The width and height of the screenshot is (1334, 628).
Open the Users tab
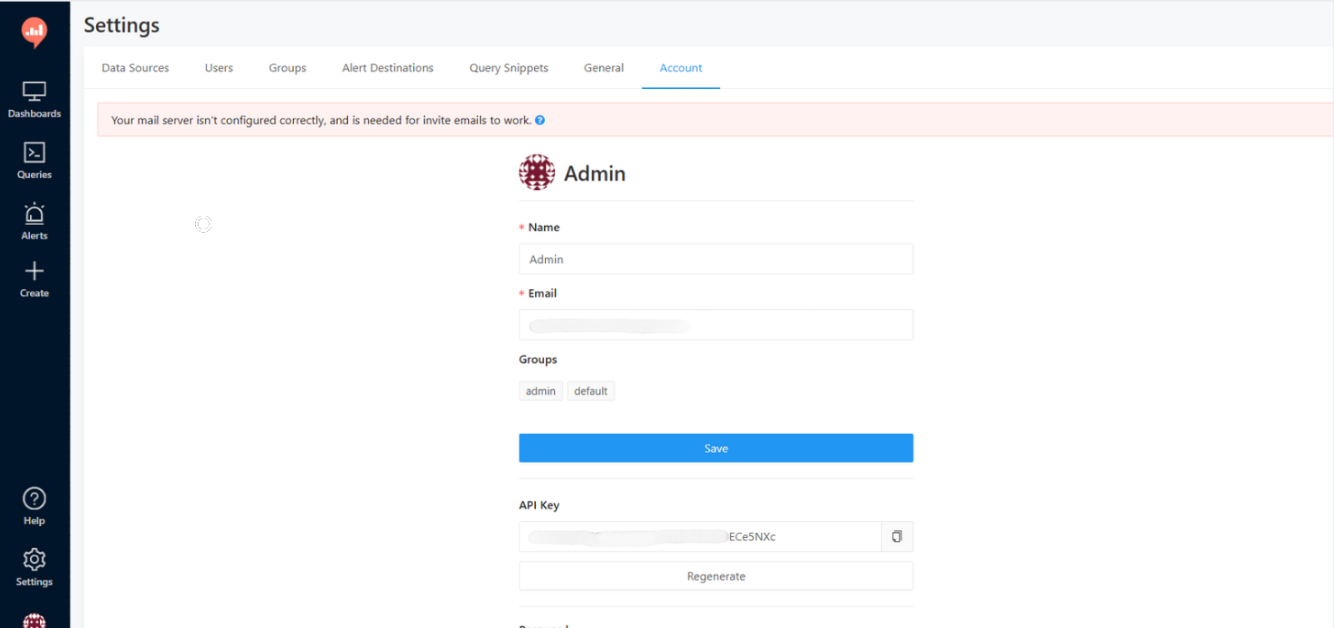tap(218, 67)
